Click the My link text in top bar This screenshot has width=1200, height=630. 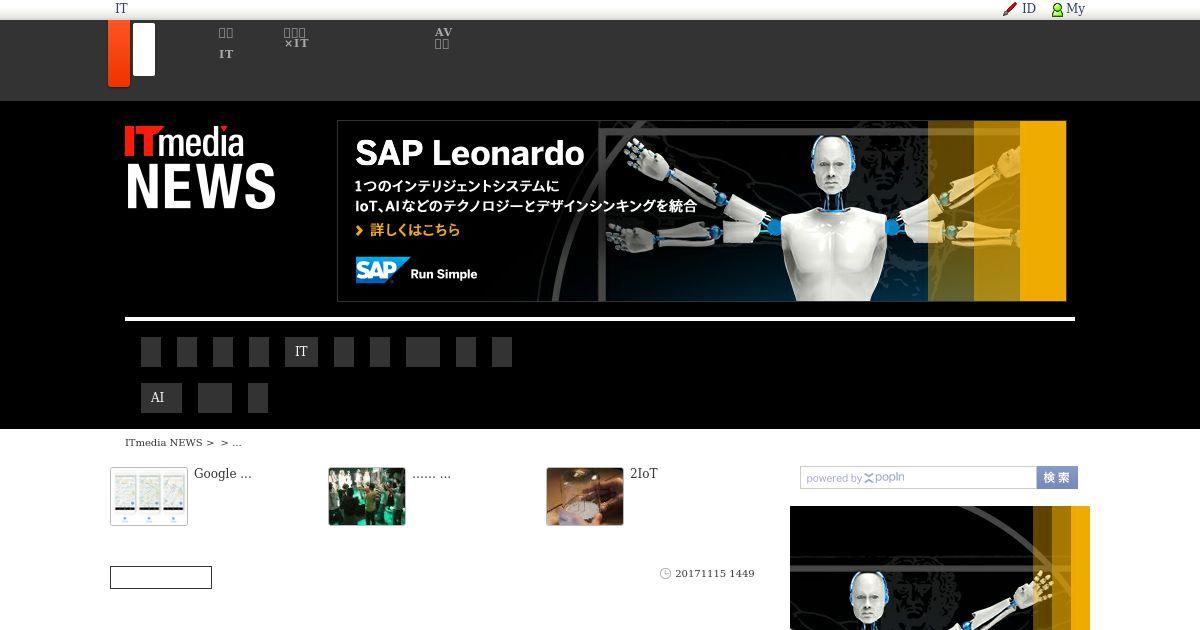click(1075, 9)
